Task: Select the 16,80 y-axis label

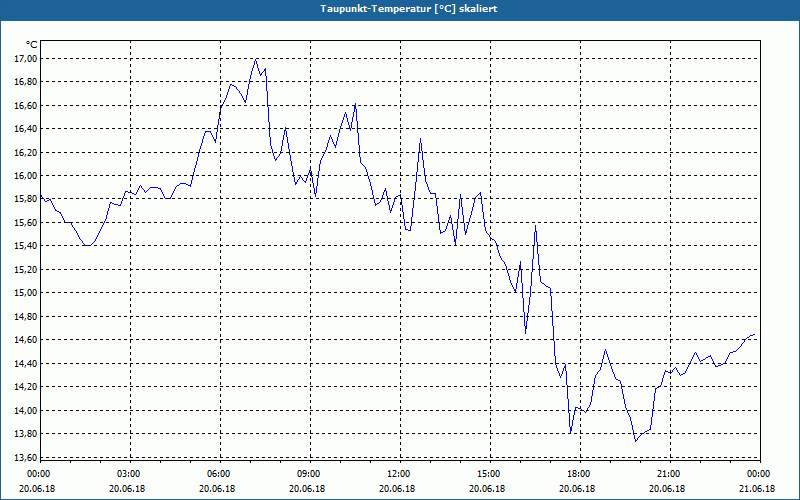Action: (x=26, y=82)
